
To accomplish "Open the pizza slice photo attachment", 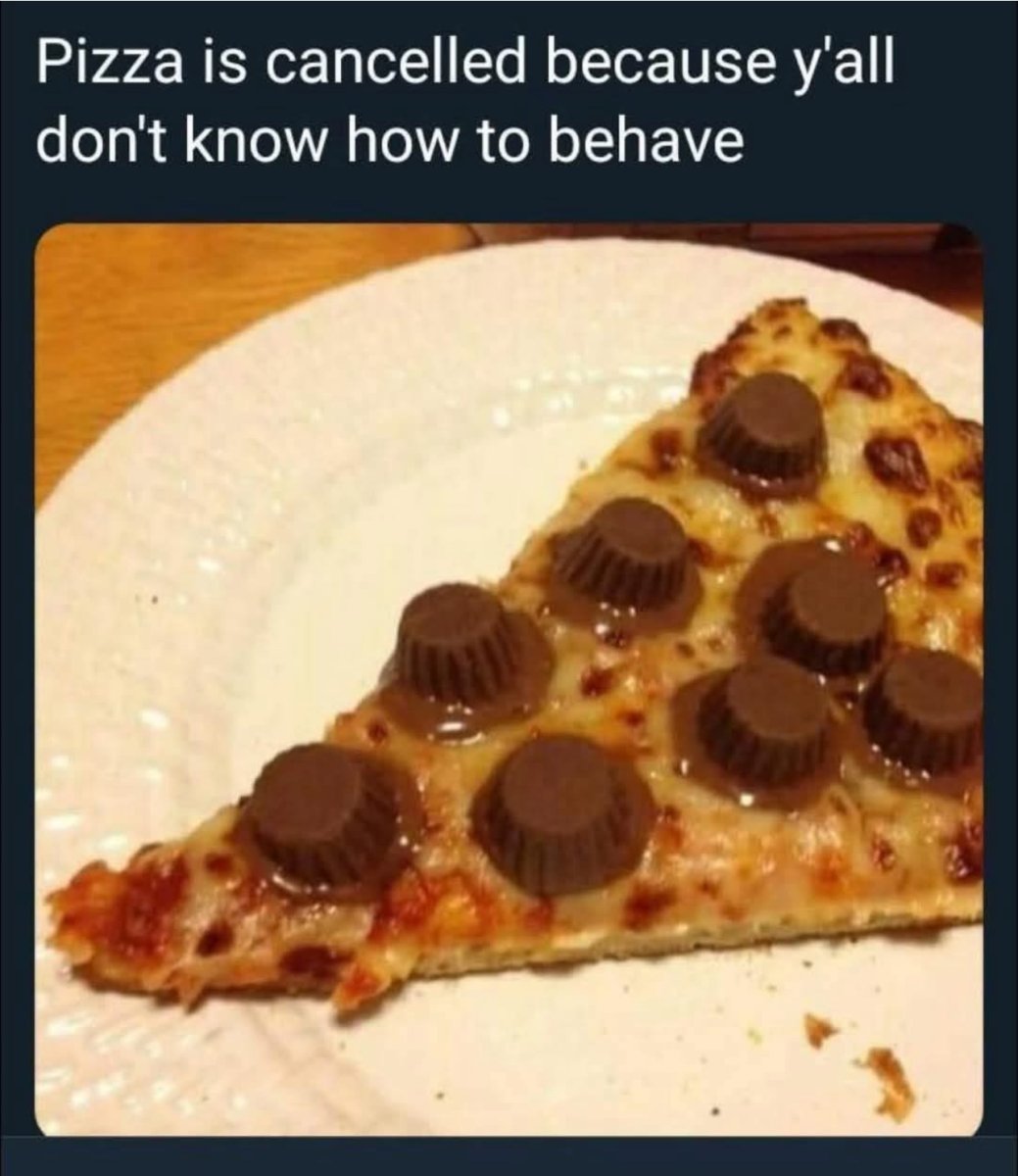I will [509, 680].
